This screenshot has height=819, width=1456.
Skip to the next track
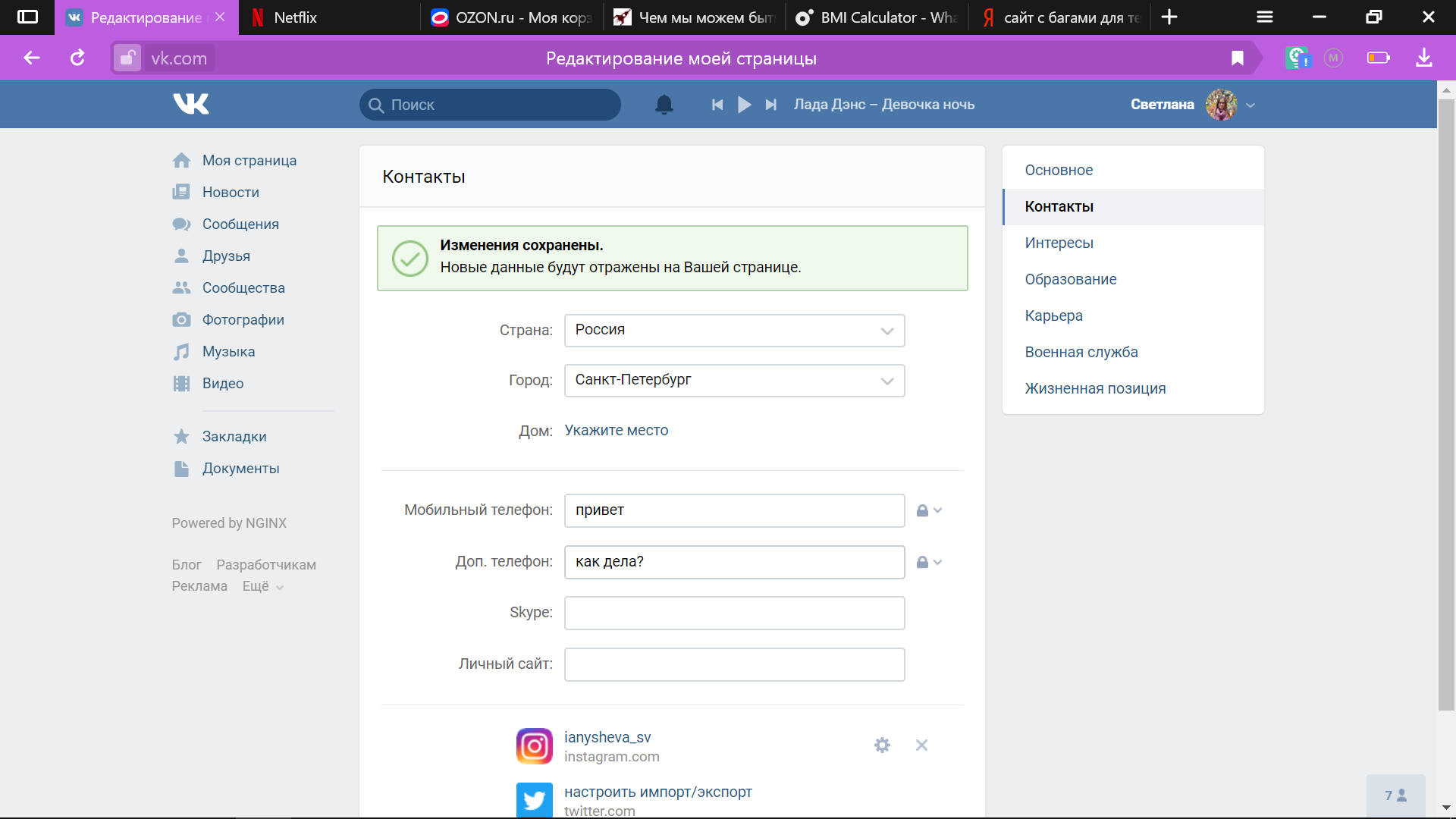[771, 105]
